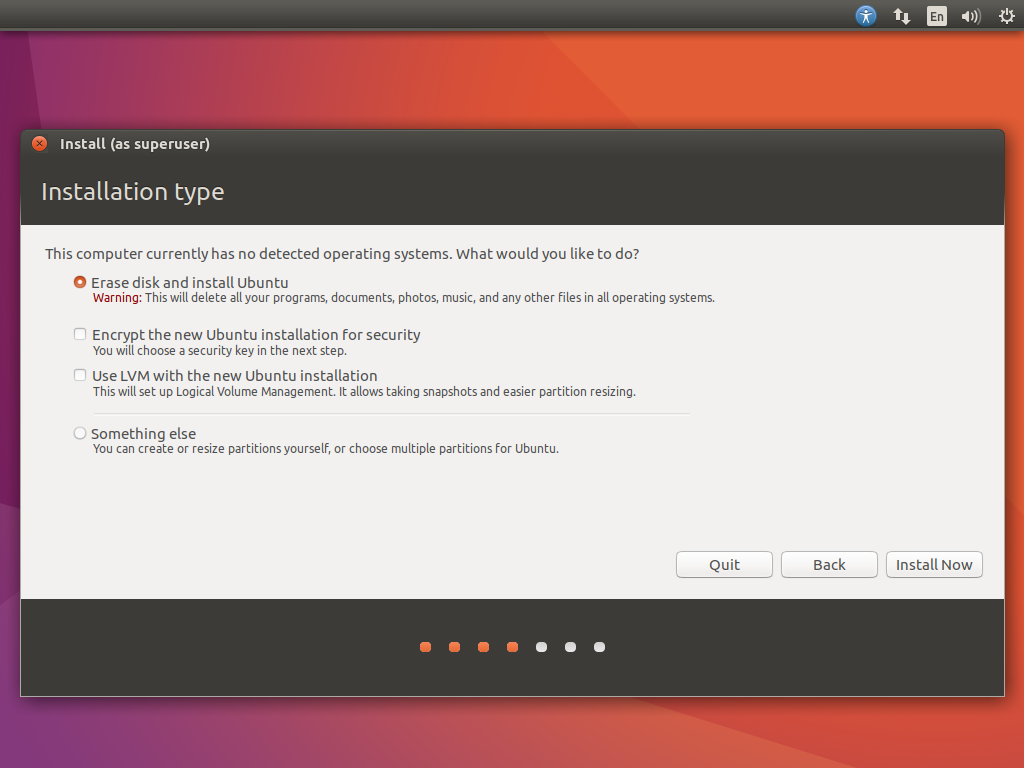Viewport: 1024px width, 768px height.
Task: Open the accessibility menu in top bar
Action: (x=866, y=16)
